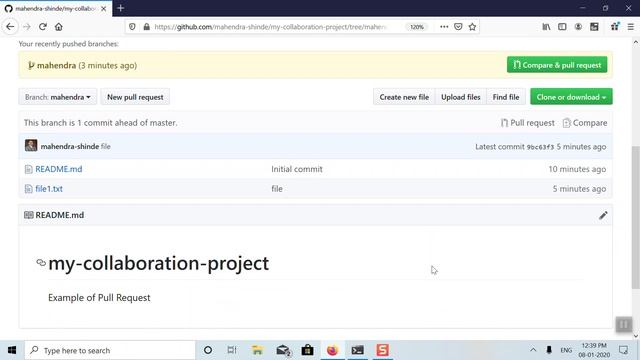640x360 pixels.
Task: Open the file1.txt file link
Action: (49, 189)
